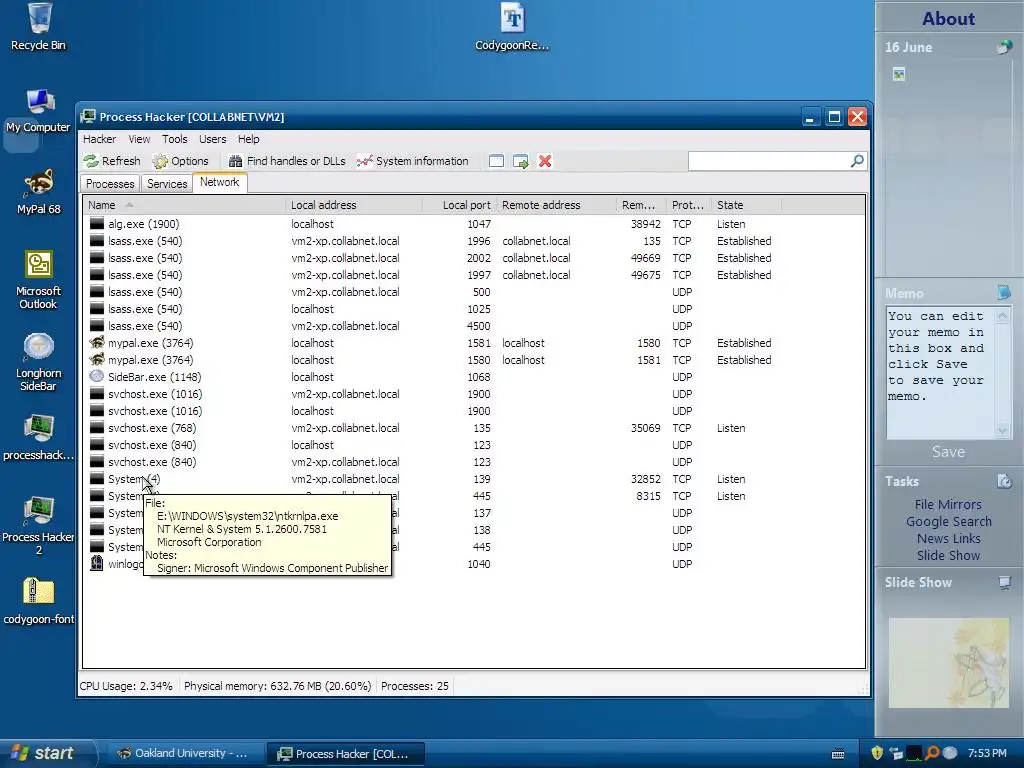Open the Google Search link
This screenshot has height=768, width=1024.
tap(948, 522)
